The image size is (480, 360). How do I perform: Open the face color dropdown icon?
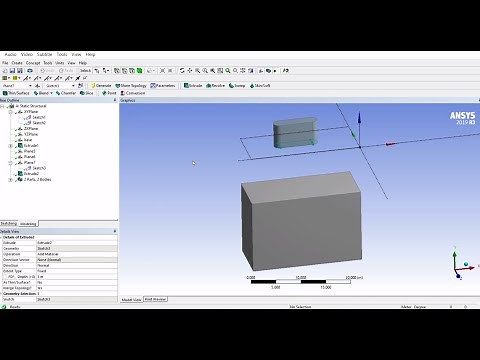coord(6,78)
